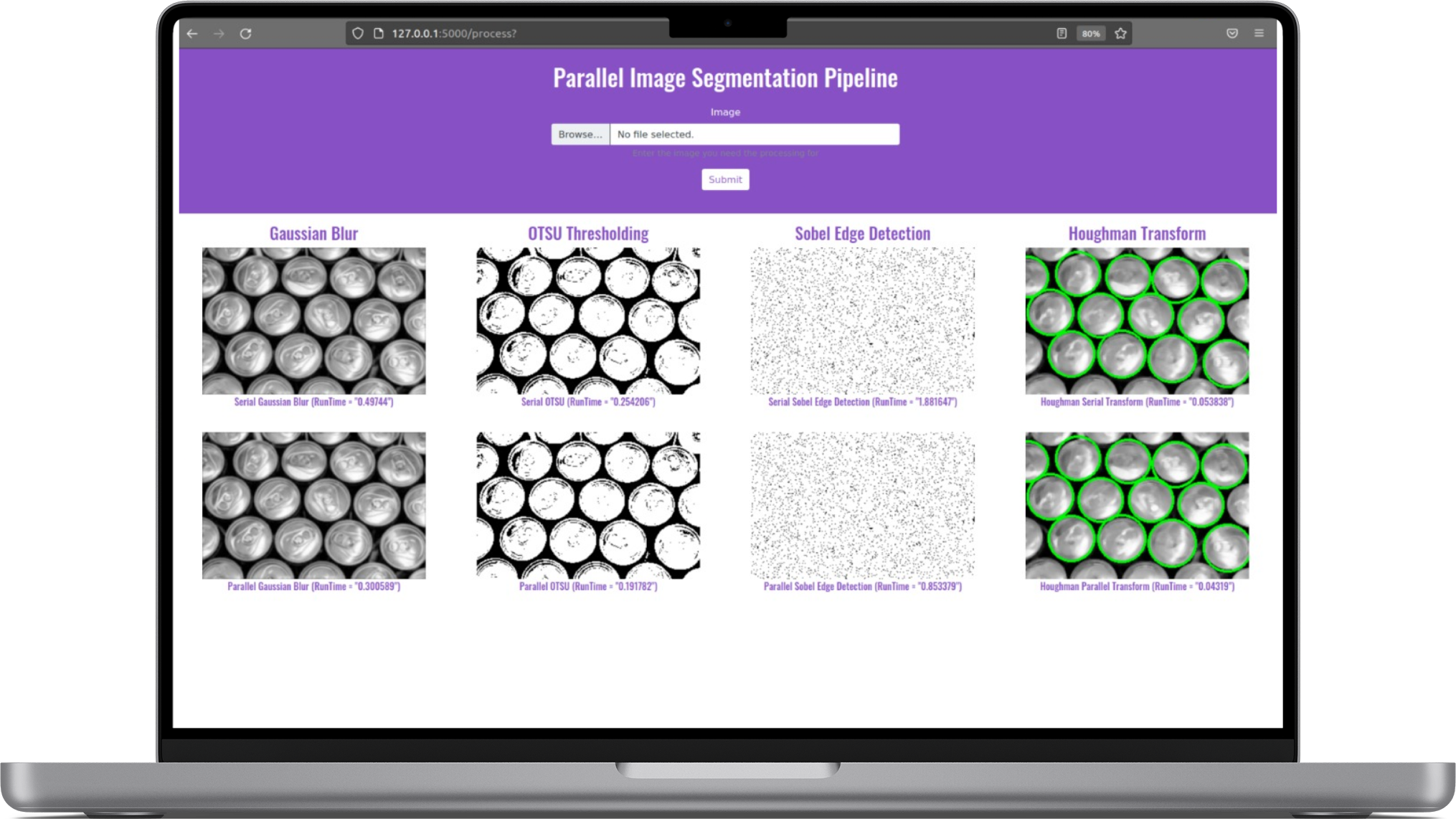
Task: Click the Browse... file button
Action: pyautogui.click(x=580, y=134)
